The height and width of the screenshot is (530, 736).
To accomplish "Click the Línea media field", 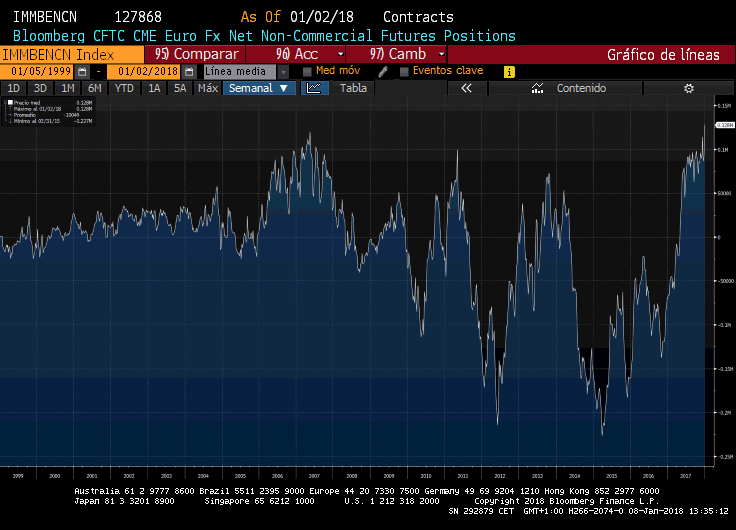I will click(240, 72).
